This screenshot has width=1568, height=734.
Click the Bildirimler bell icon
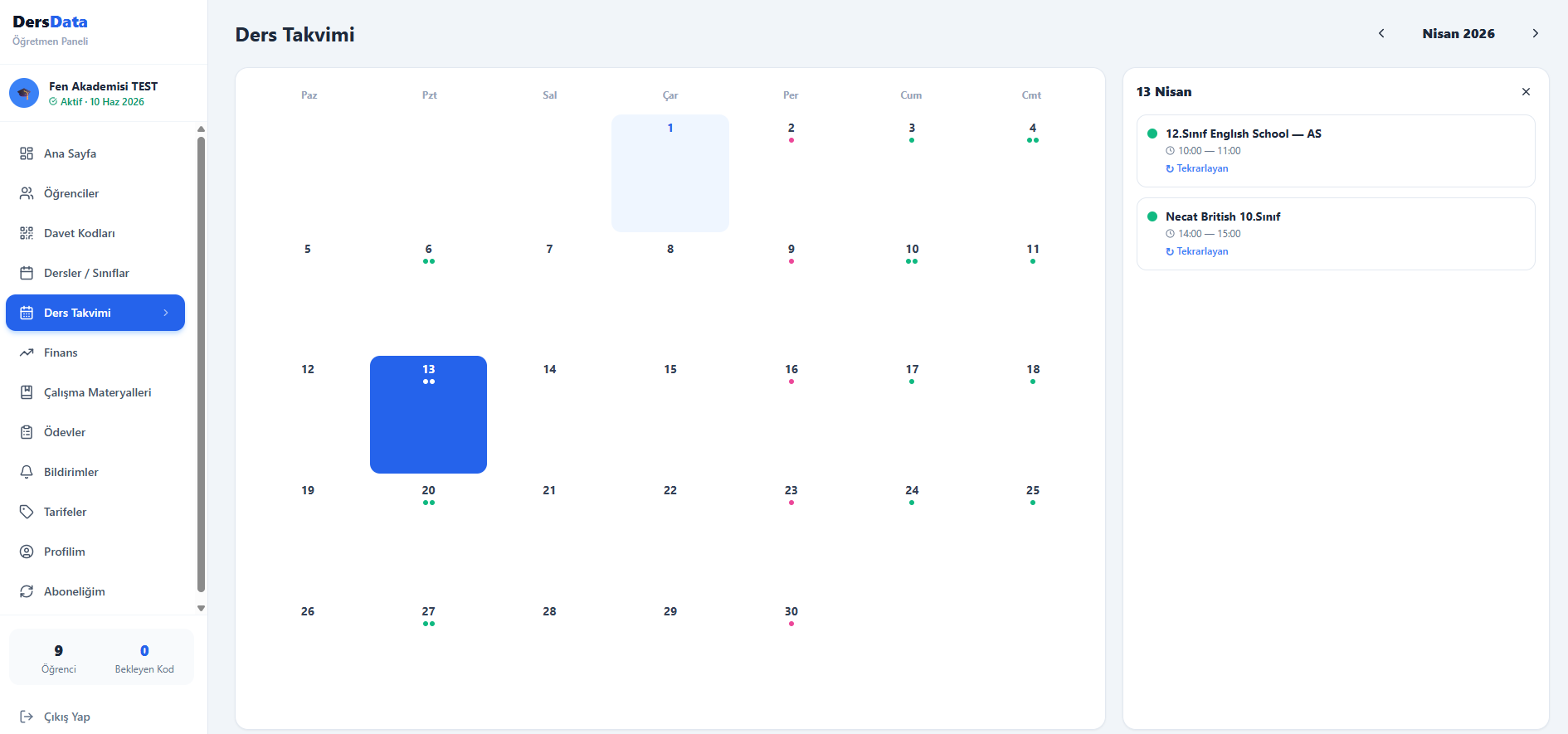coord(27,472)
